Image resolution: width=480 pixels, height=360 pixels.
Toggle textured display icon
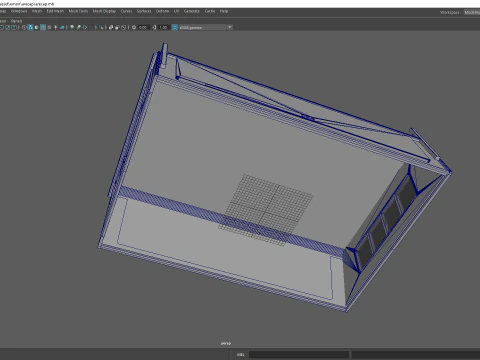[x=49, y=27]
